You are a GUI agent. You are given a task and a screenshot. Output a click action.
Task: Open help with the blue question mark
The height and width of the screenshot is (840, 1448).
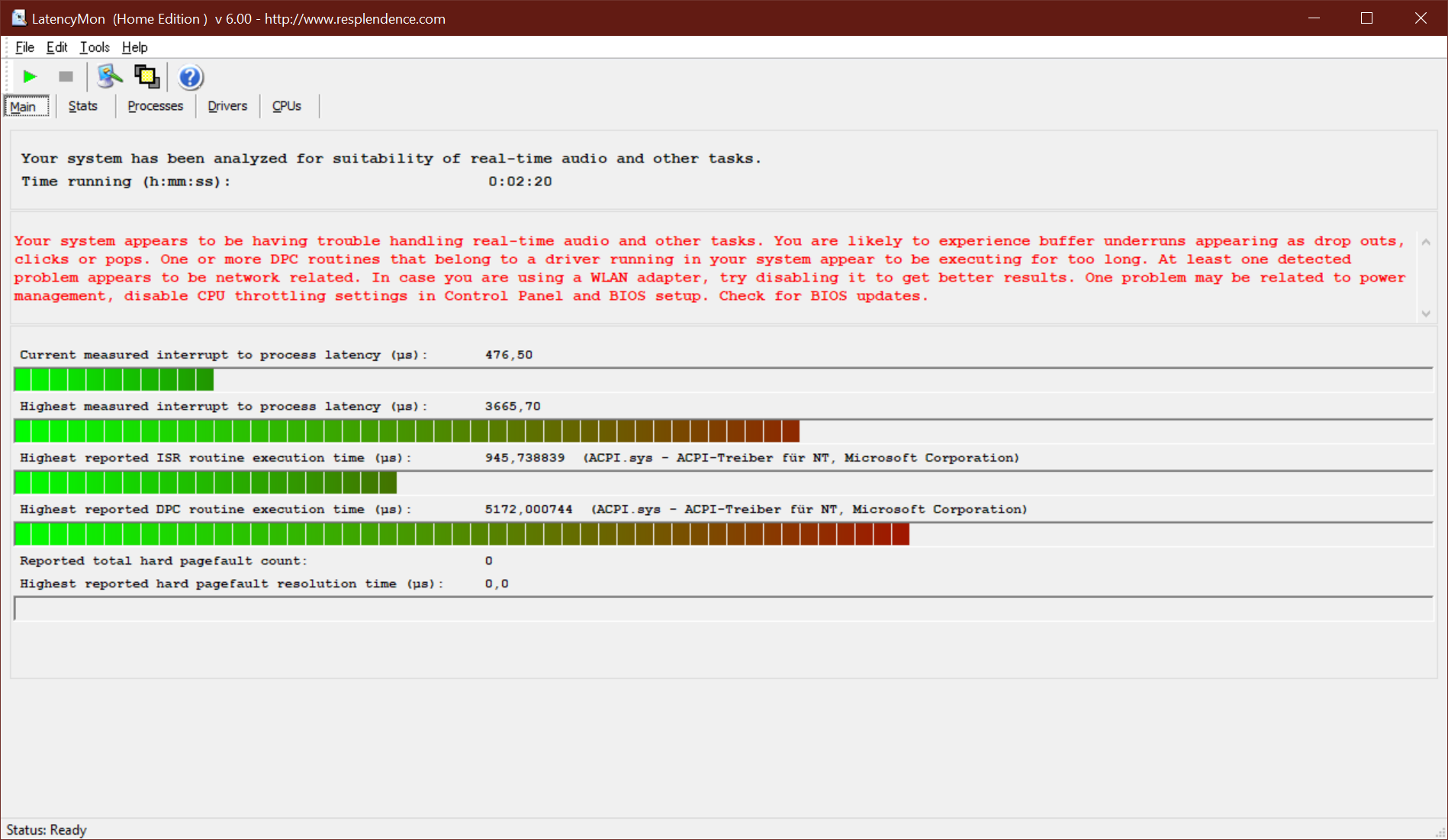(x=190, y=77)
